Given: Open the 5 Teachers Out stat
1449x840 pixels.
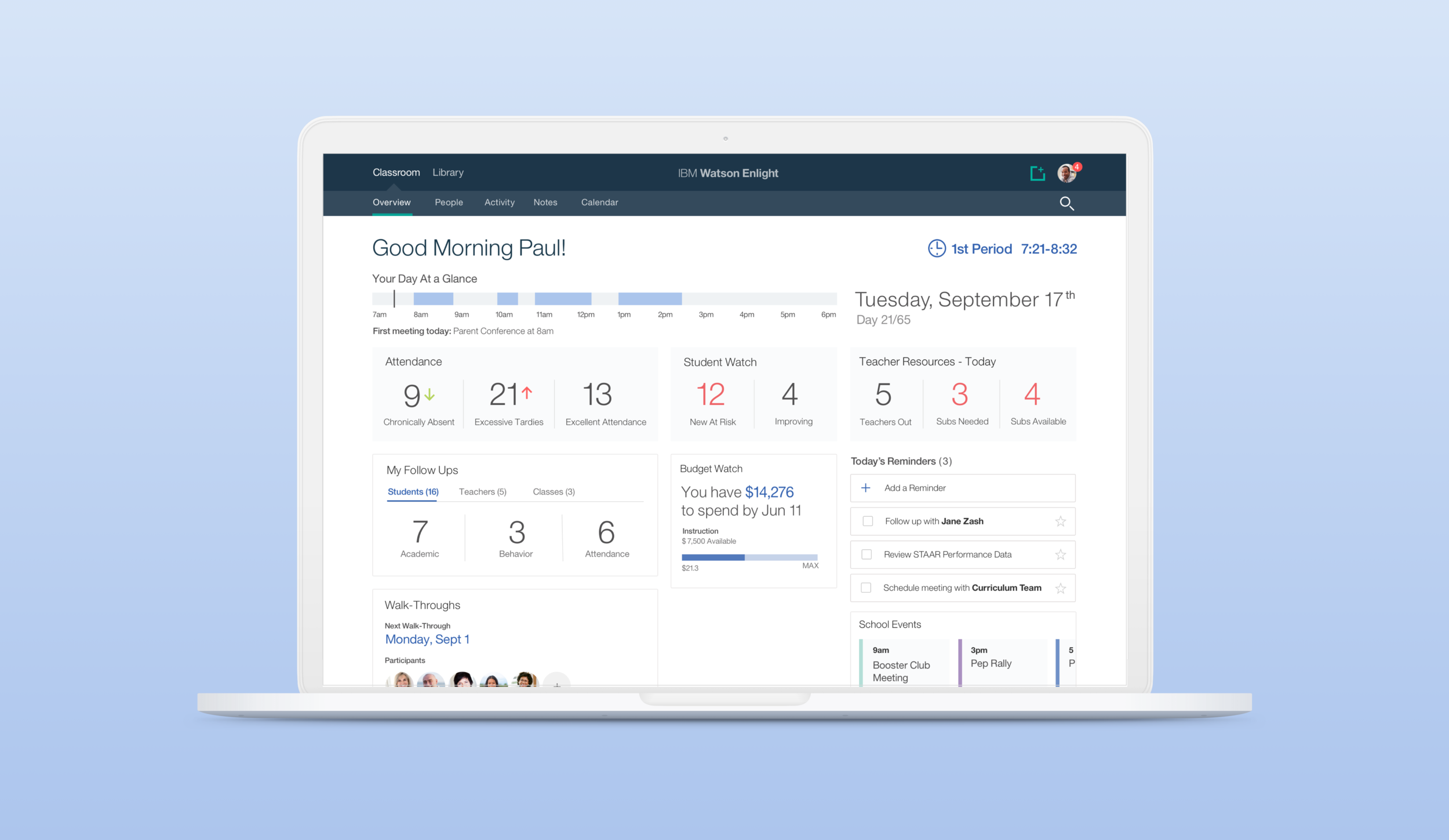Looking at the screenshot, I should point(885,404).
